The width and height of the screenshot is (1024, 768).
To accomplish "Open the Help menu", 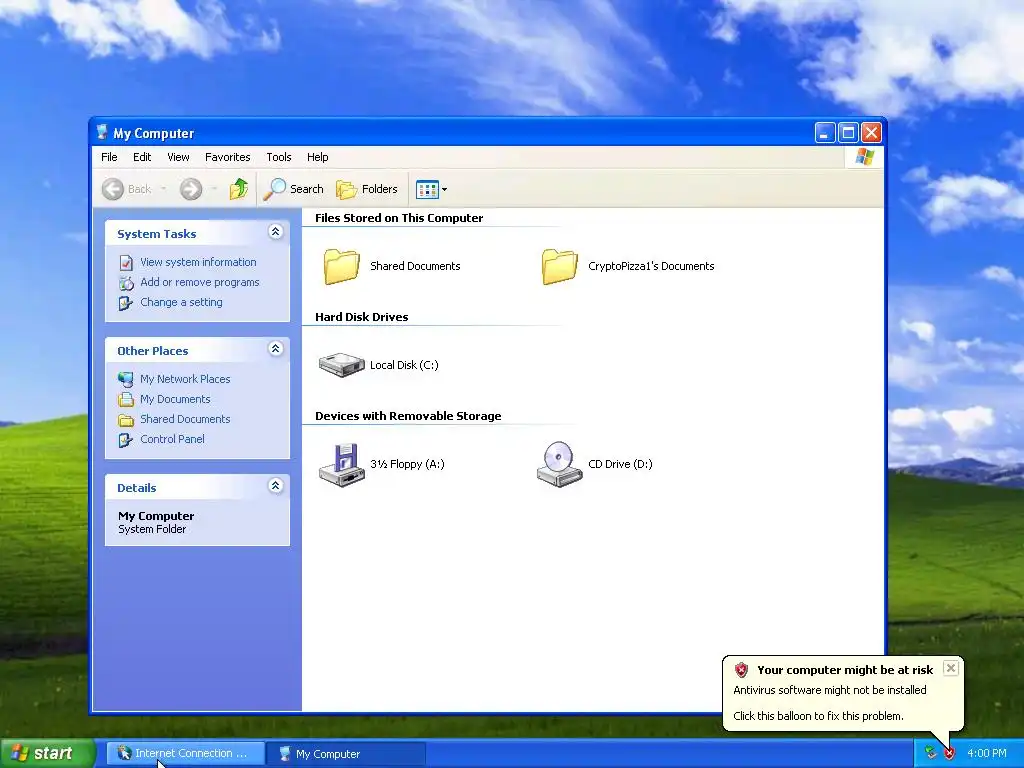I will tap(317, 157).
